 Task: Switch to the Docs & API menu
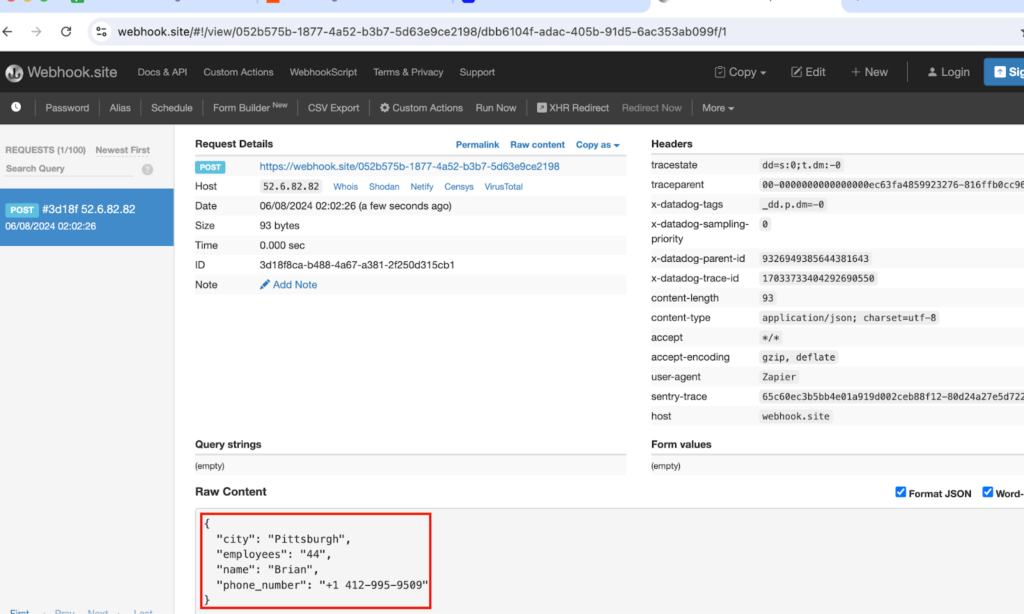click(162, 71)
